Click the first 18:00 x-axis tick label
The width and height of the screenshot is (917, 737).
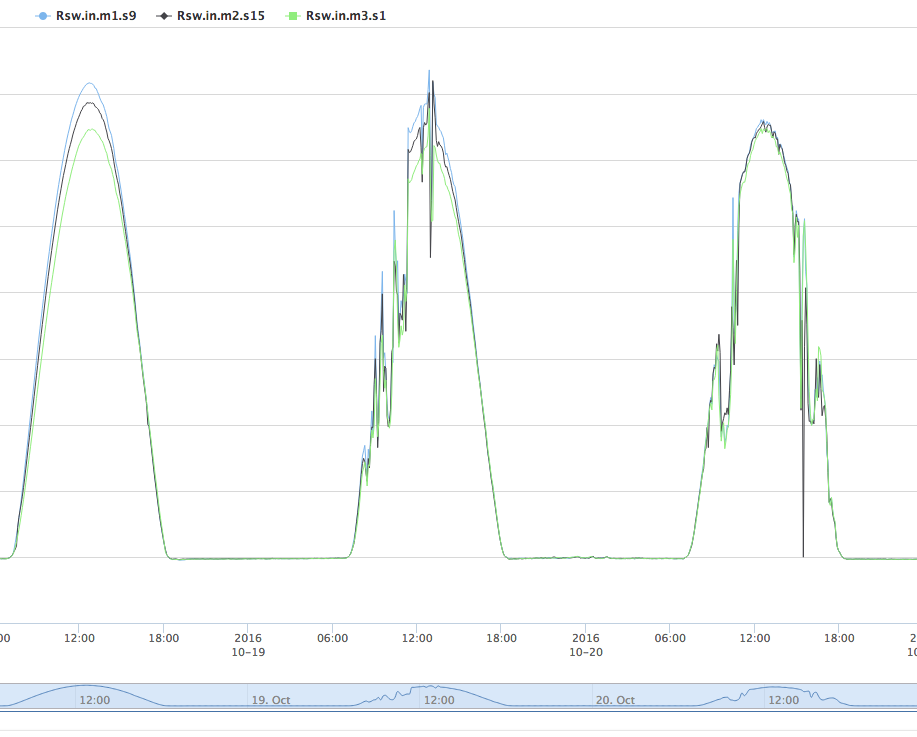(x=164, y=638)
